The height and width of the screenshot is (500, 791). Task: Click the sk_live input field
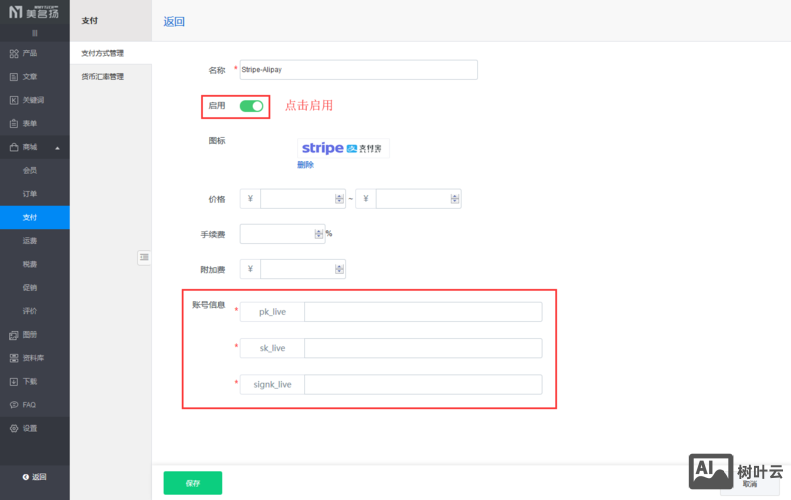tap(423, 348)
